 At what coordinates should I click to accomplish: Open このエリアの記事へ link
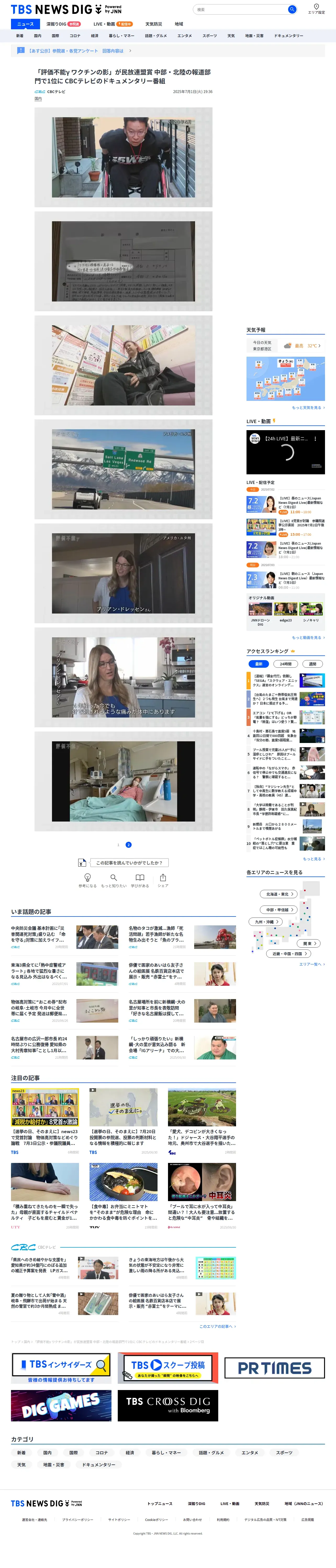click(x=217, y=1326)
